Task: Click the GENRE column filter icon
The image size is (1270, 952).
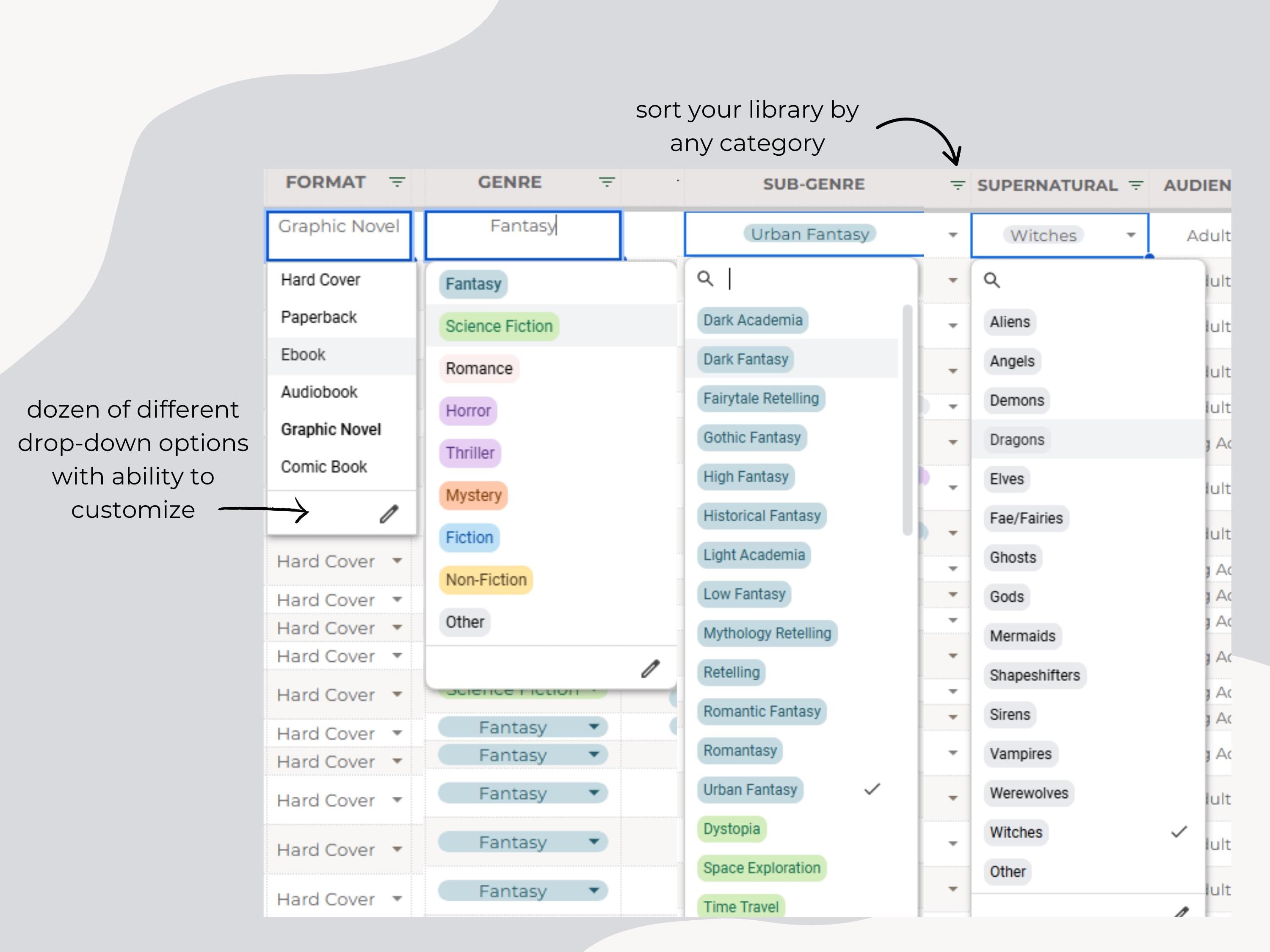Action: point(606,182)
